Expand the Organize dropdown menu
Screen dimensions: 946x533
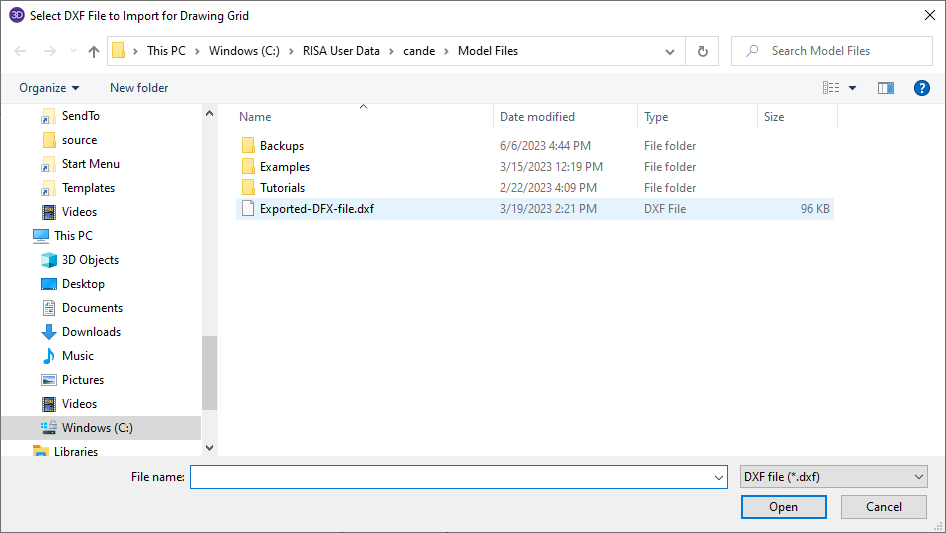coord(49,88)
